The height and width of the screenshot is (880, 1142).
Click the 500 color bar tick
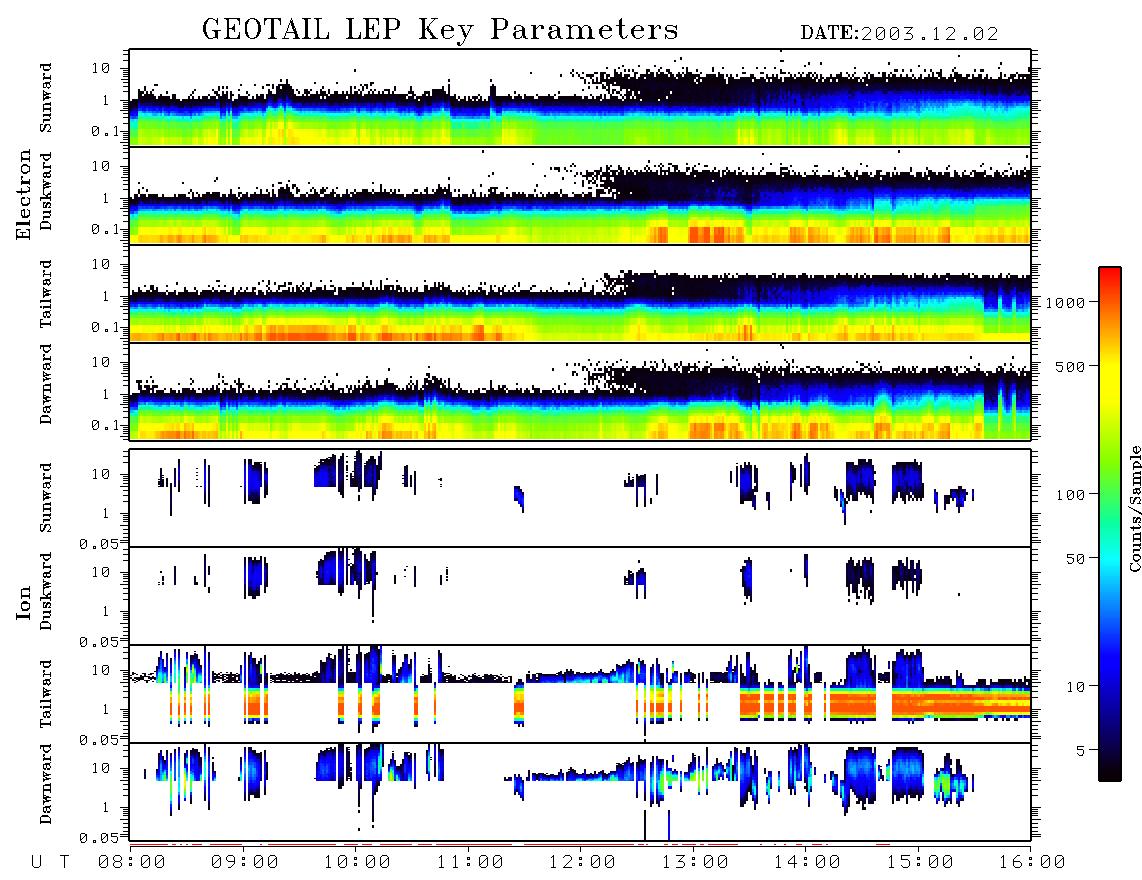[1071, 366]
